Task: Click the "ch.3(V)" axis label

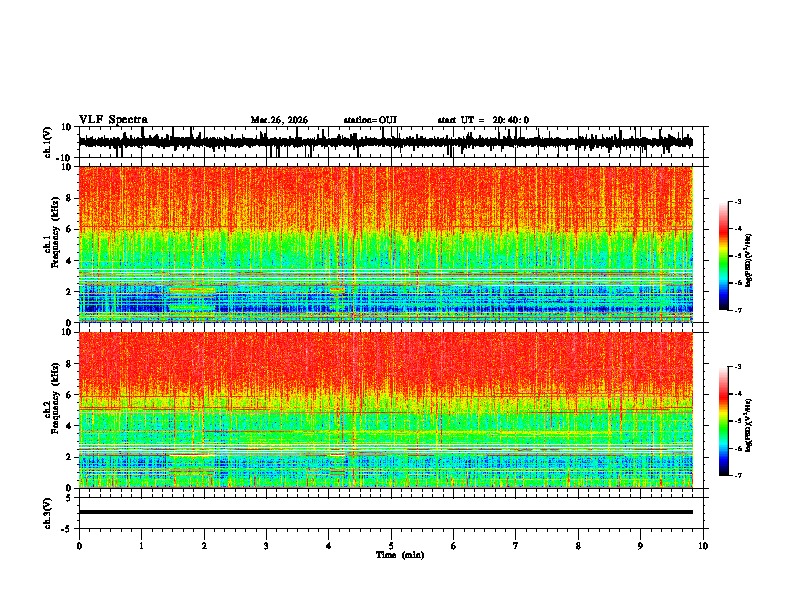Action: (x=48, y=513)
